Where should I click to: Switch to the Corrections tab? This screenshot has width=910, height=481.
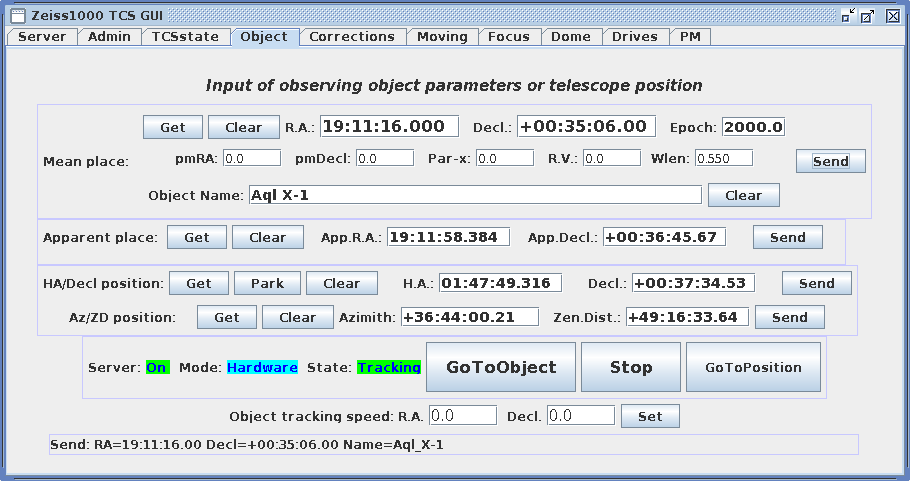pyautogui.click(x=351, y=37)
